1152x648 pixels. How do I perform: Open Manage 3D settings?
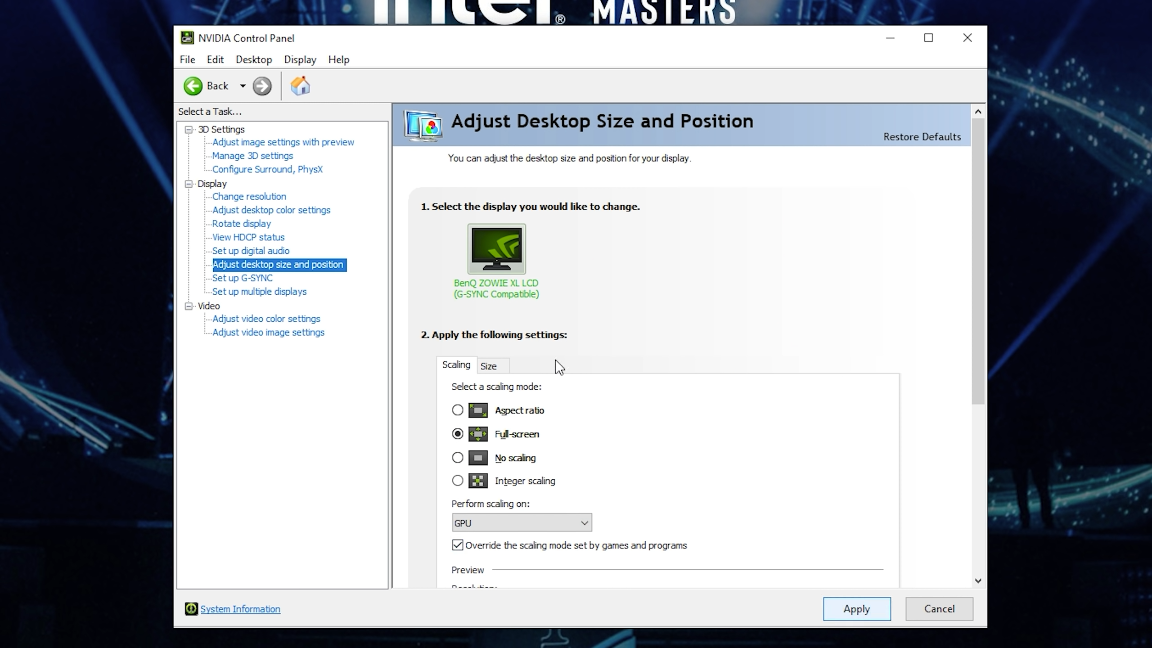253,156
